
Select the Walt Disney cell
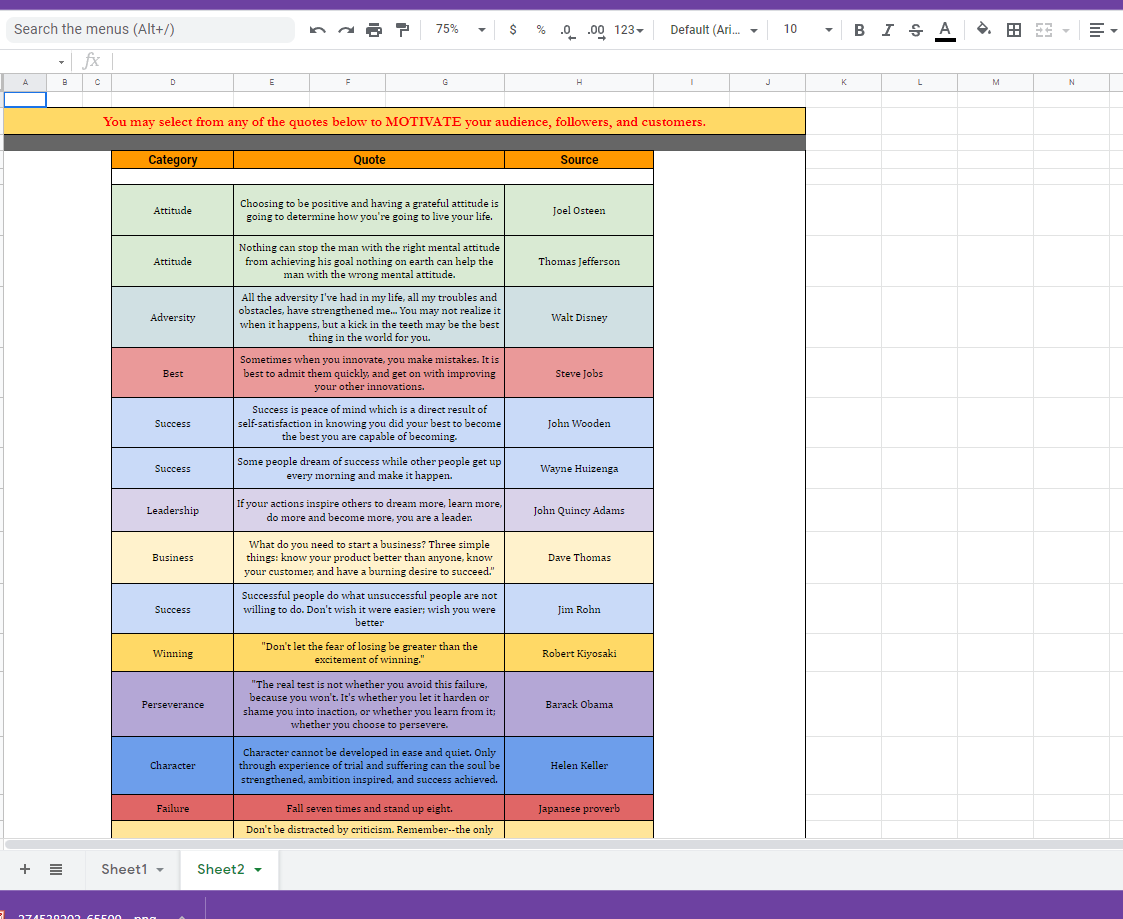coord(579,317)
